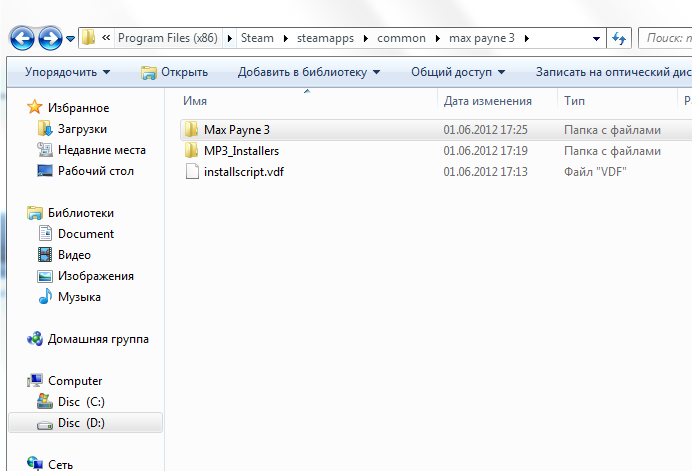Viewport: 692px width, 471px height.
Task: Navigate to common in breadcrumb
Action: coord(401,38)
